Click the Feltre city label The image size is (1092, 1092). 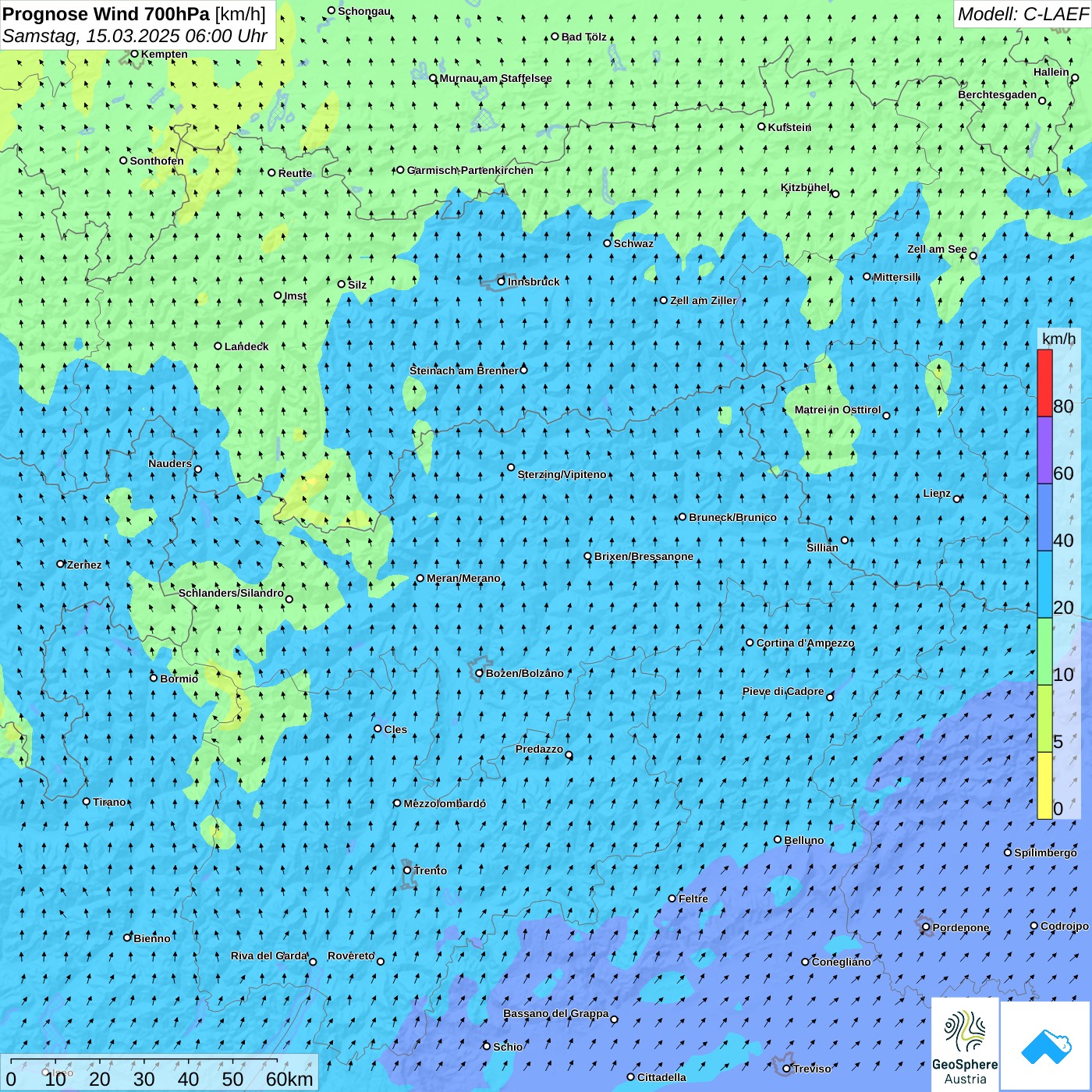693,899
